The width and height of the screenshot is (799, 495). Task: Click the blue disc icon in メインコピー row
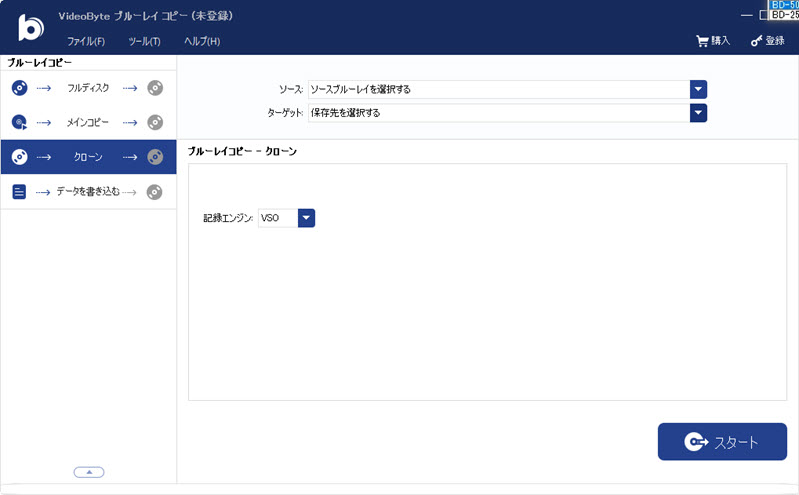tap(19, 122)
